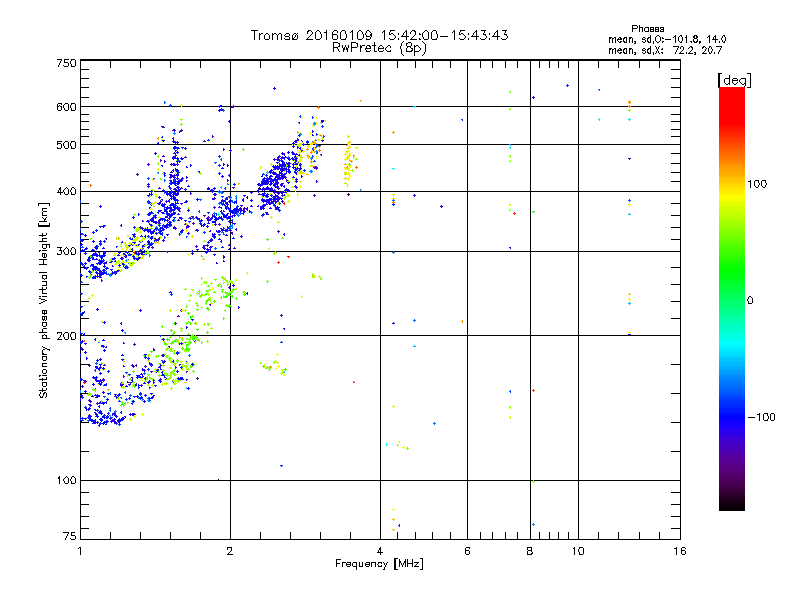Click the x-axis label 'Frequency [MHz]'
This screenshot has height=600, width=800.
(379, 564)
